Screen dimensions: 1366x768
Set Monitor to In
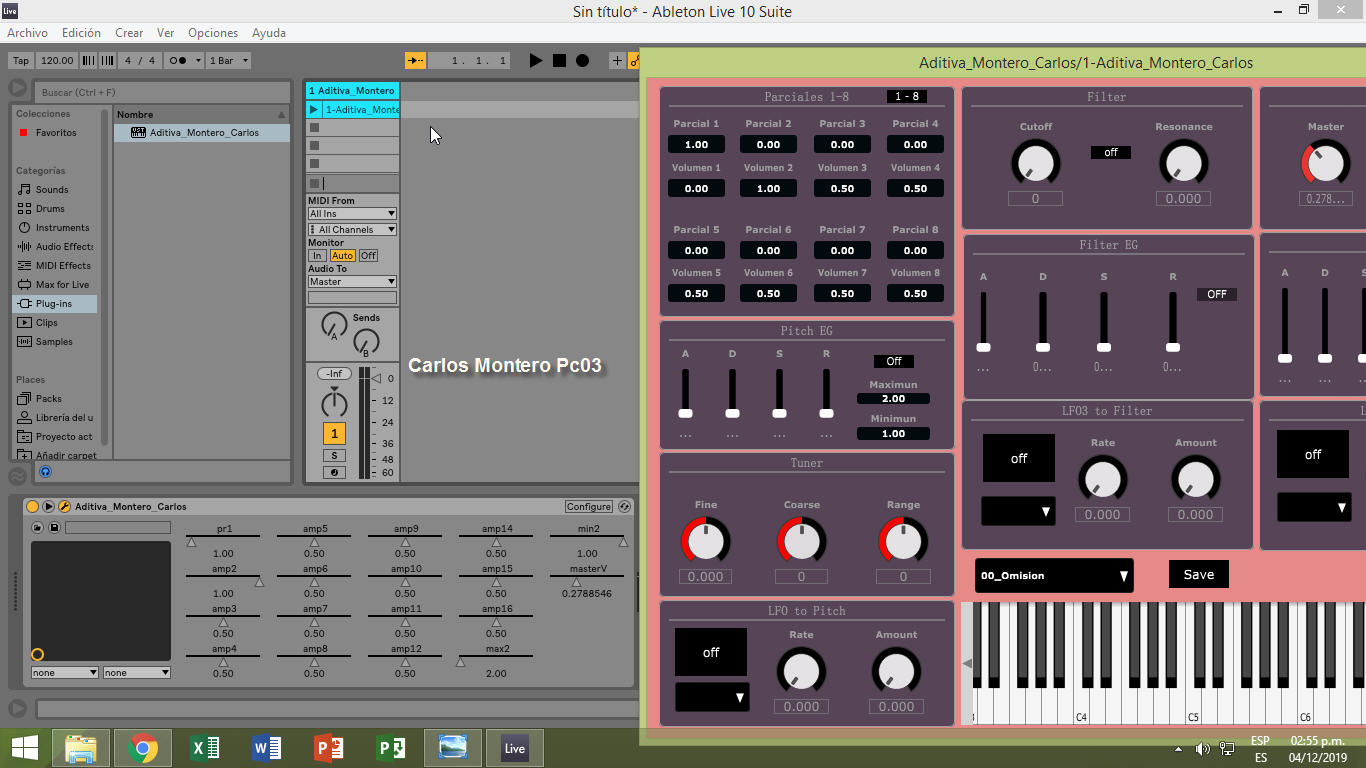tap(317, 255)
